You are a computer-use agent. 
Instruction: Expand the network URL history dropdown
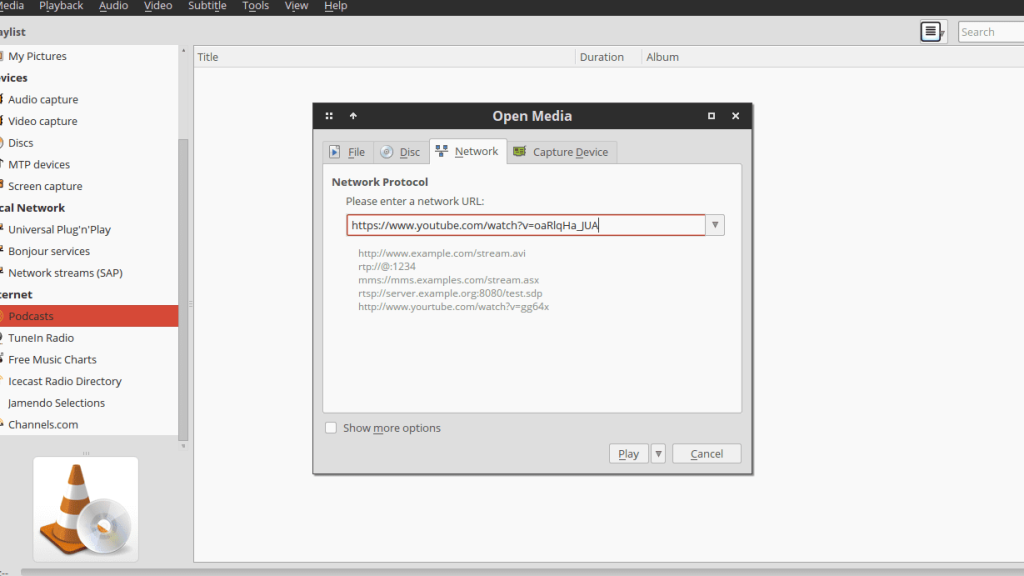point(715,225)
